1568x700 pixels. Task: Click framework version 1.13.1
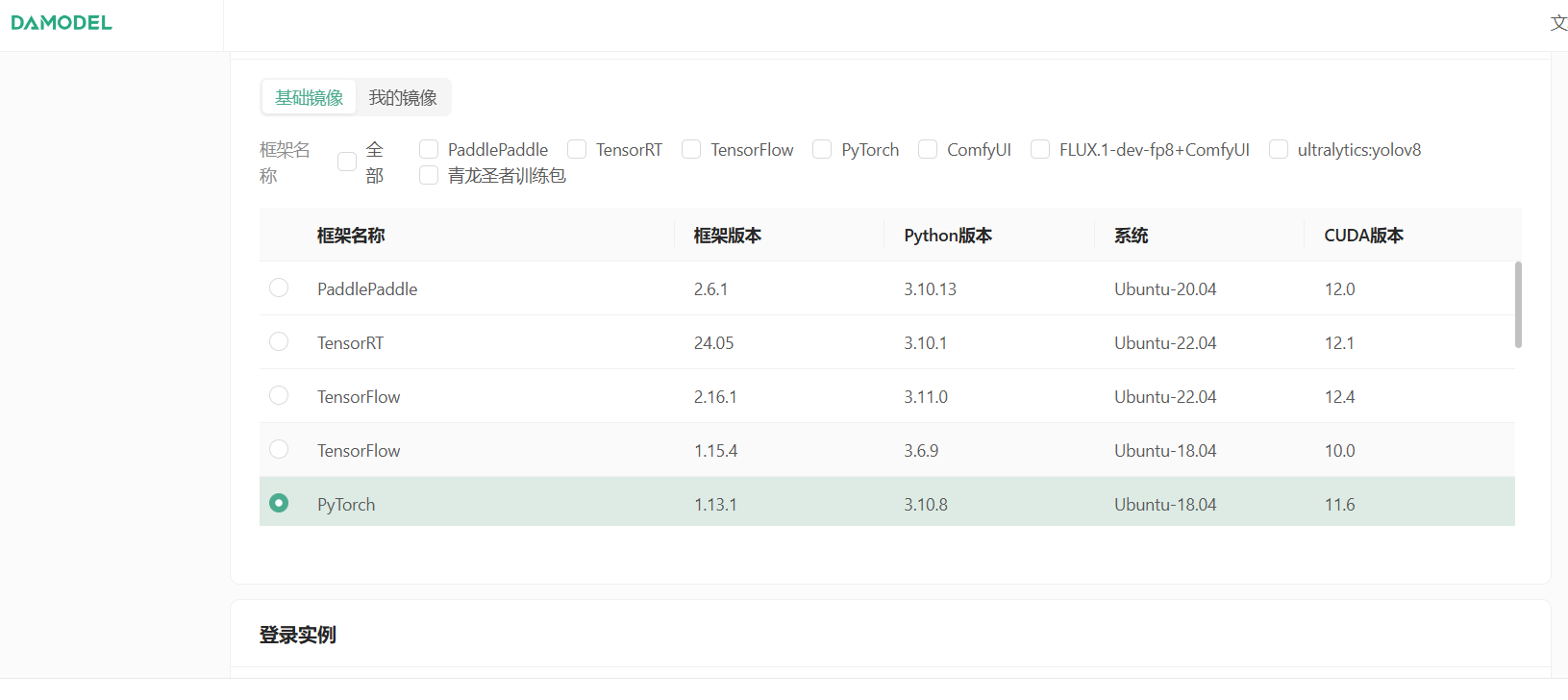(715, 505)
